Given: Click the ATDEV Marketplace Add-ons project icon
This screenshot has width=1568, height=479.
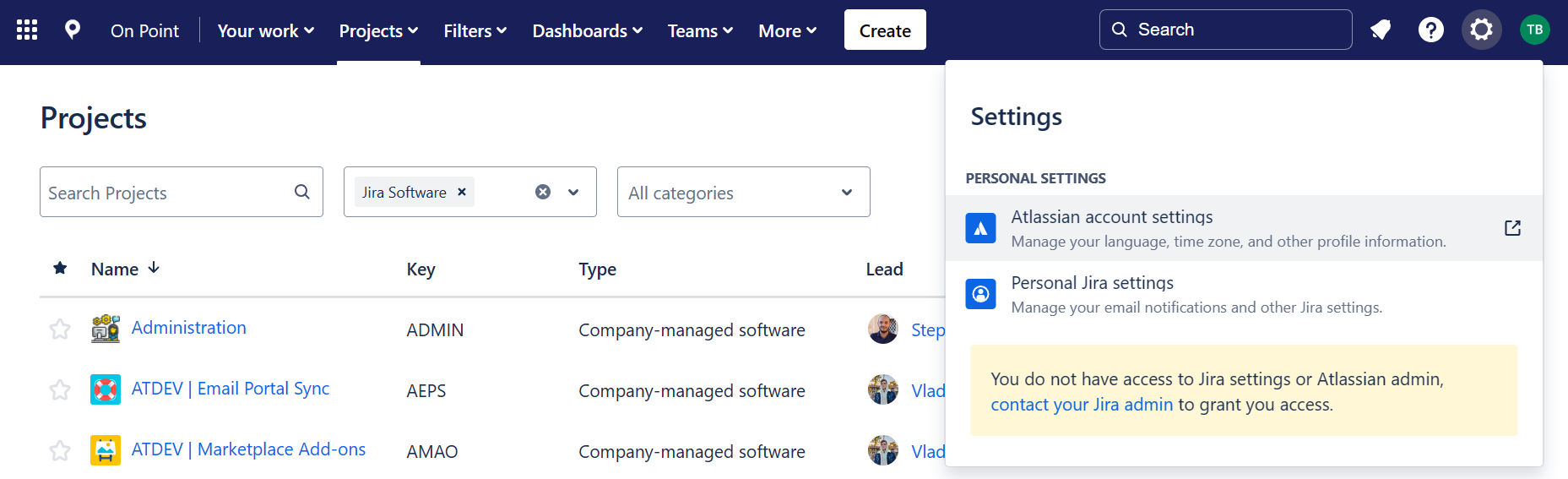Looking at the screenshot, I should [106, 450].
